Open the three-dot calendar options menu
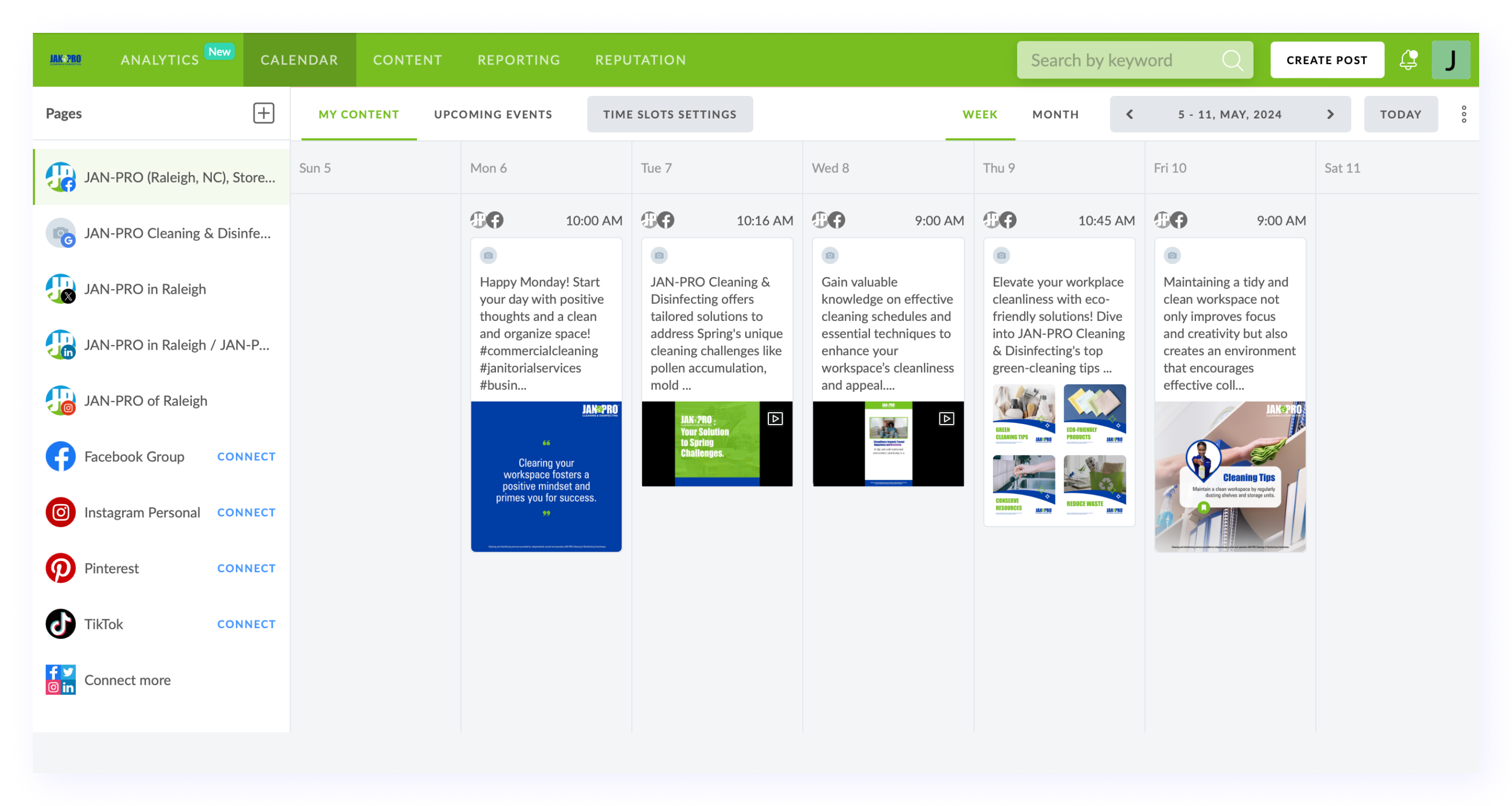Image resolution: width=1512 pixels, height=806 pixels. tap(1463, 114)
